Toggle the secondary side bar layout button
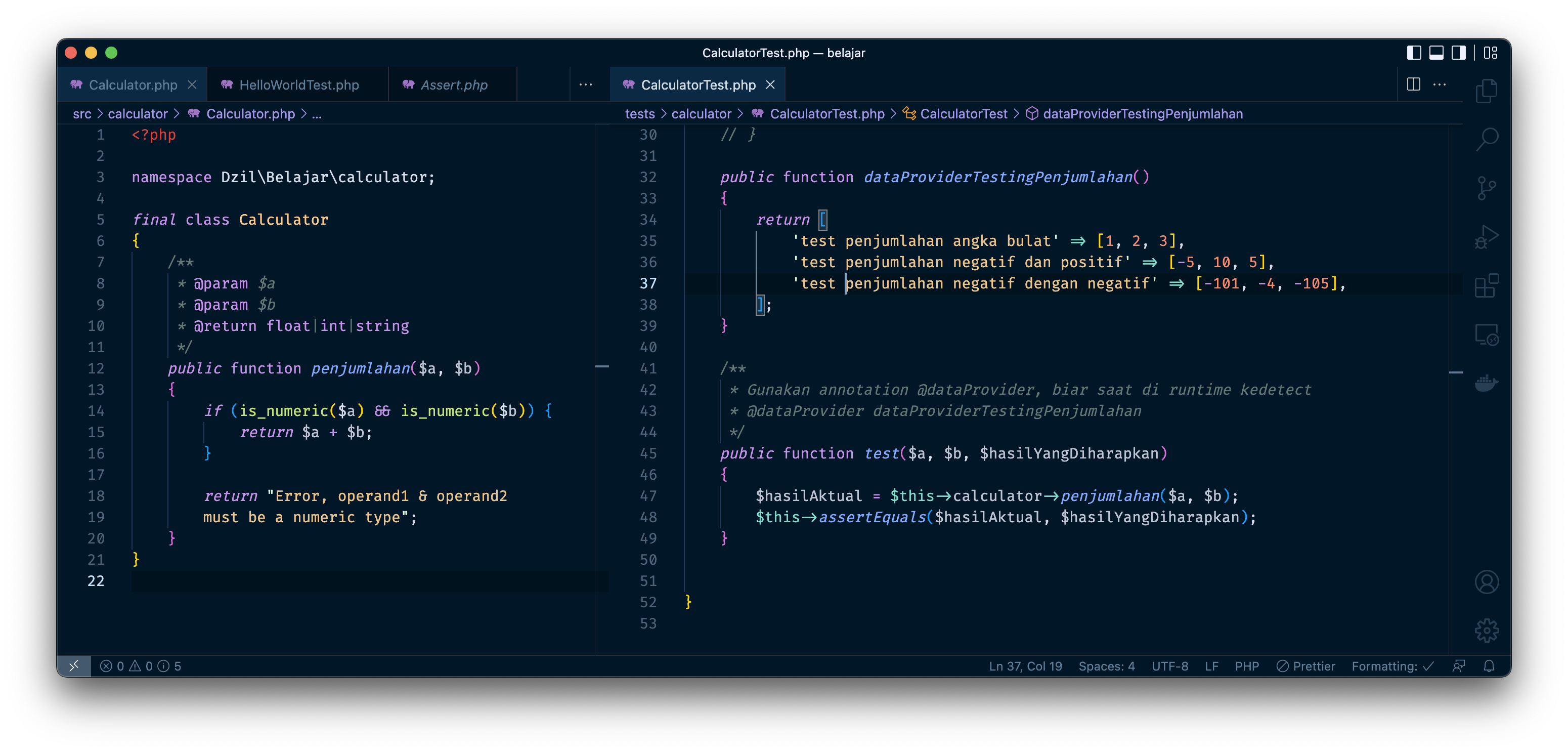 pyautogui.click(x=1458, y=53)
